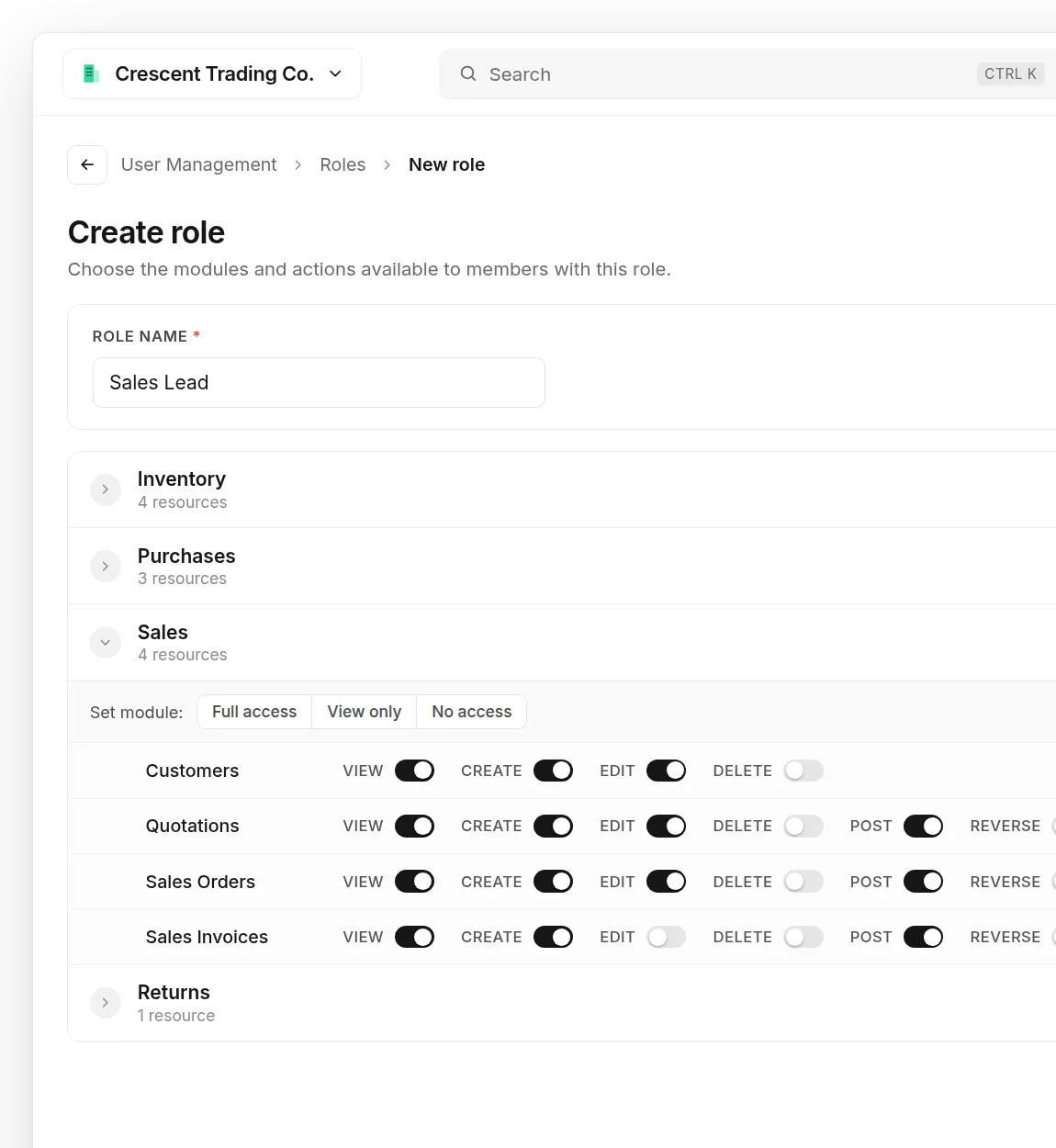Select the Sales module title
This screenshot has height=1148, width=1056.
coord(163,633)
